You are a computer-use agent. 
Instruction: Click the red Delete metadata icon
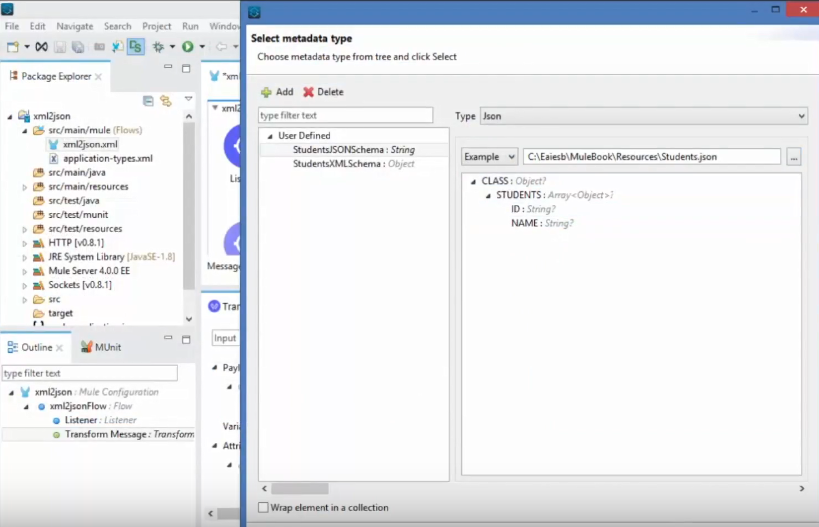pyautogui.click(x=309, y=92)
